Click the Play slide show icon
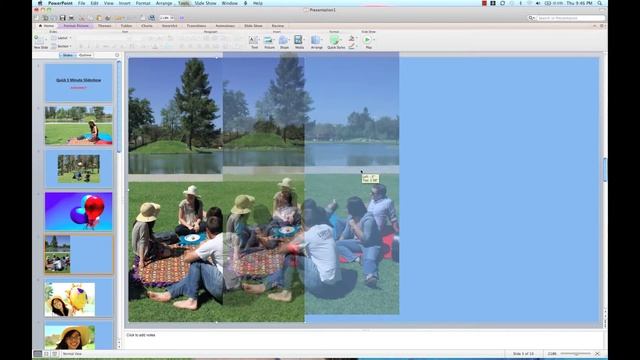This screenshot has width=640, height=360. pos(367,40)
